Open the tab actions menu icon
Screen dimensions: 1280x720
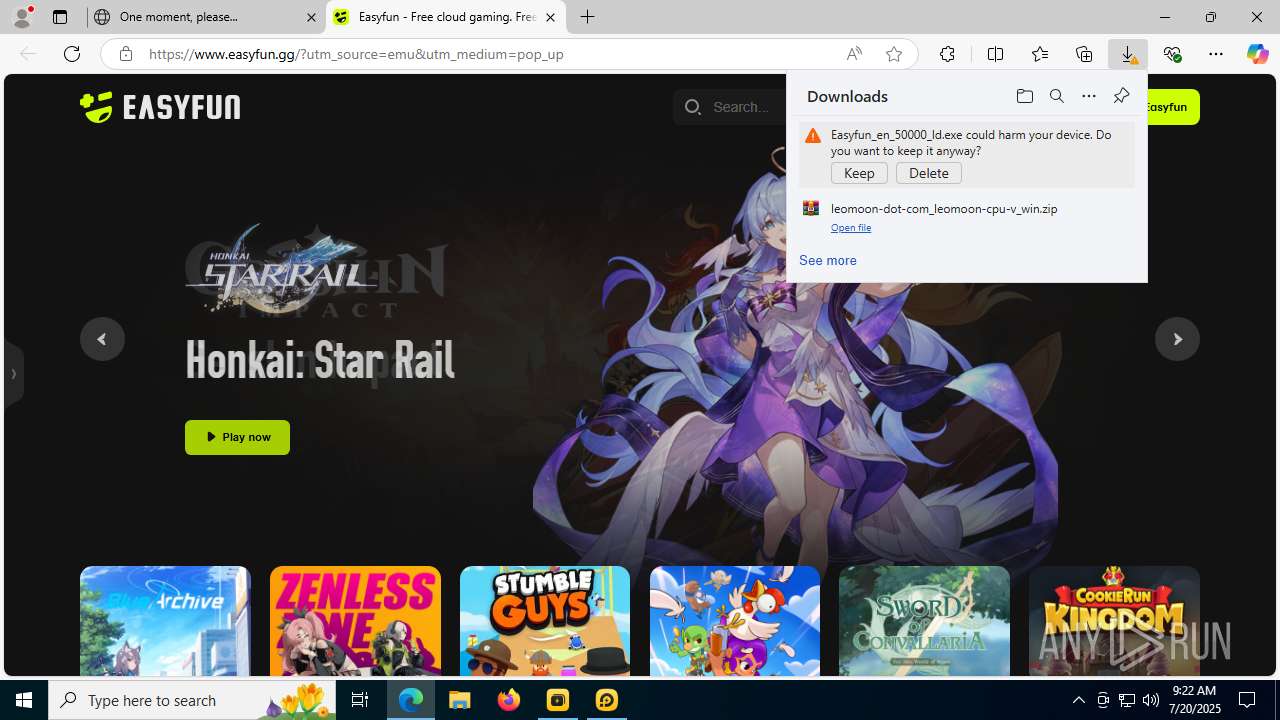point(60,17)
